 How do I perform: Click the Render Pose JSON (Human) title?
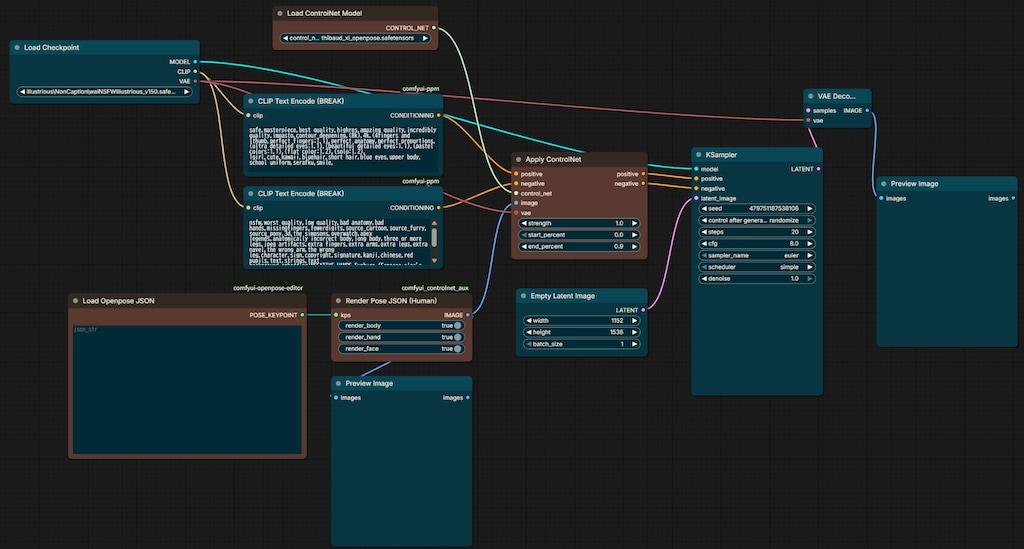[391, 301]
